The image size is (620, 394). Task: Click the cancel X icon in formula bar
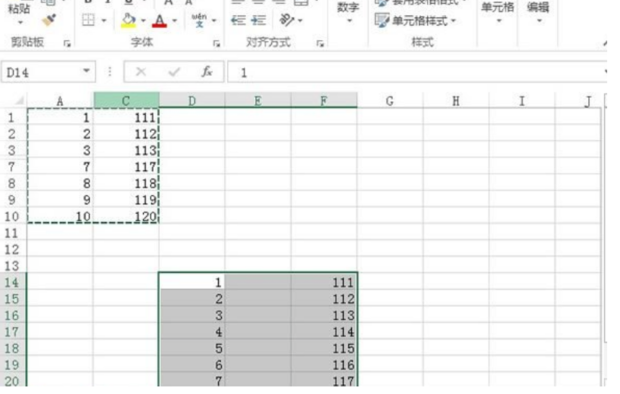tap(141, 72)
